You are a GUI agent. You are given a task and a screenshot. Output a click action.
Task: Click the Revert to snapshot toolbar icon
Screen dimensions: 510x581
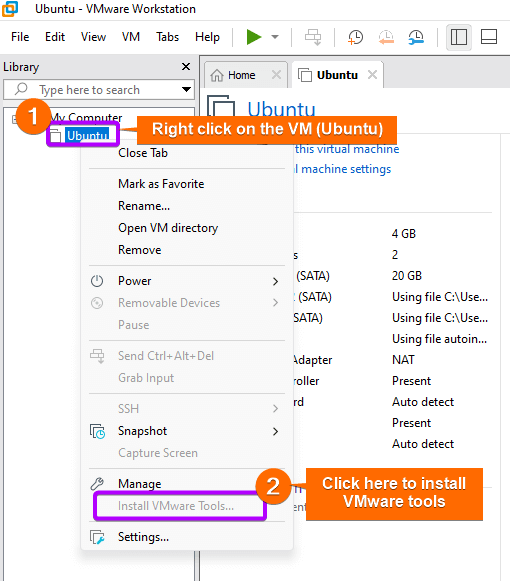(x=386, y=37)
